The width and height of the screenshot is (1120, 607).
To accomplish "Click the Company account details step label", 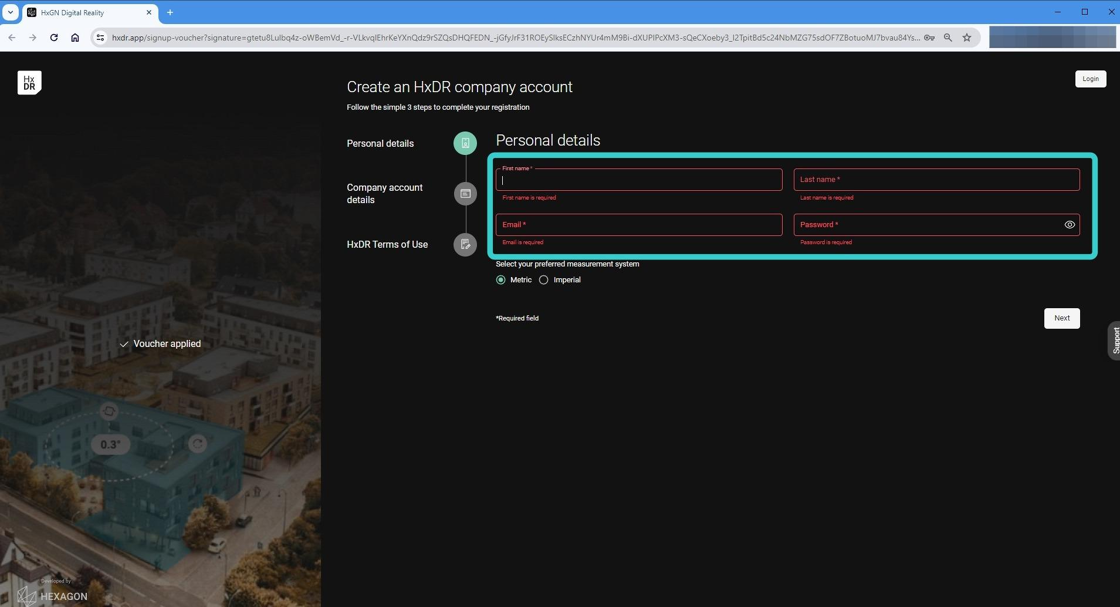I will click(x=384, y=194).
